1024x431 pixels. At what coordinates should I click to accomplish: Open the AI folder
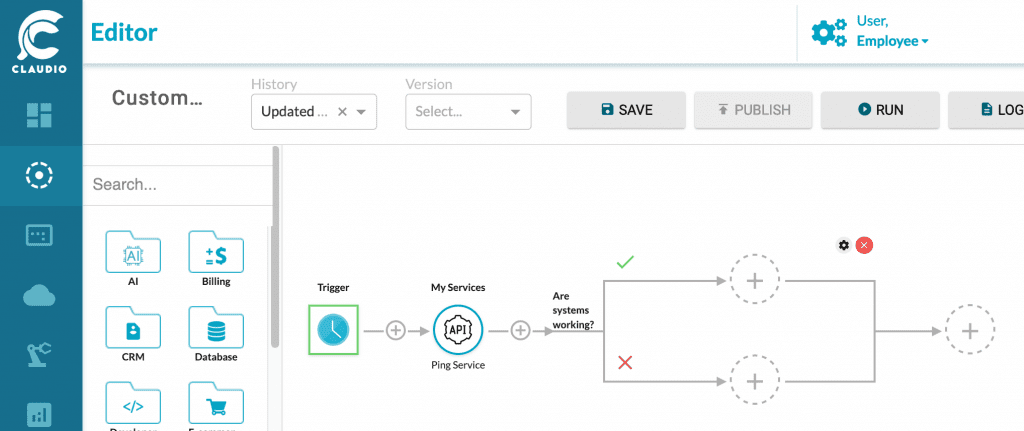pos(133,253)
